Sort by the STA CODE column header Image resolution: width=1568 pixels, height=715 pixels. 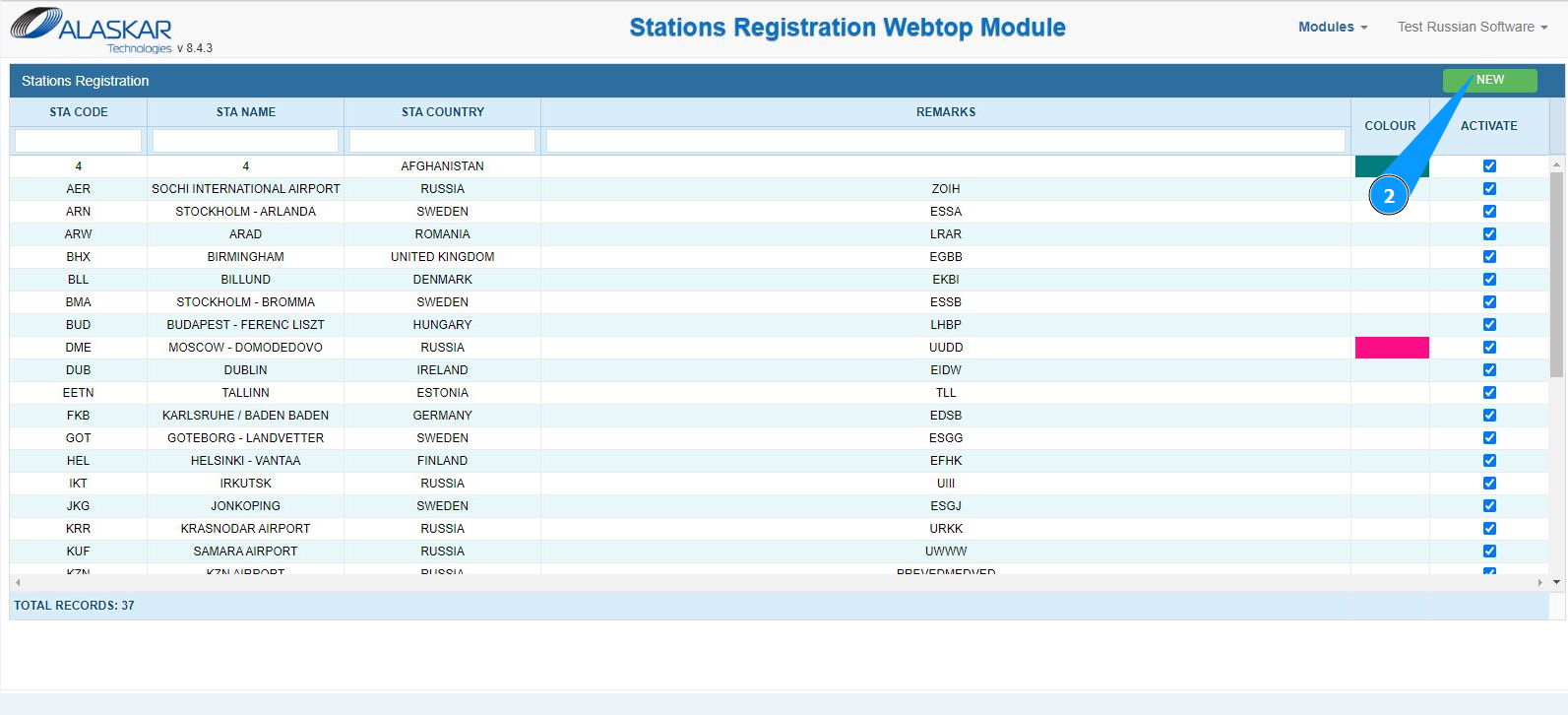point(79,112)
